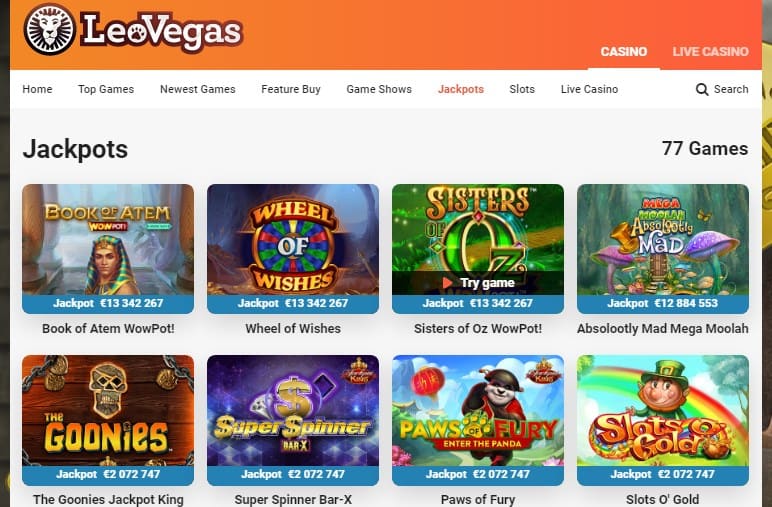The image size is (772, 507).
Task: Click the search magnifier icon
Action: [x=702, y=89]
